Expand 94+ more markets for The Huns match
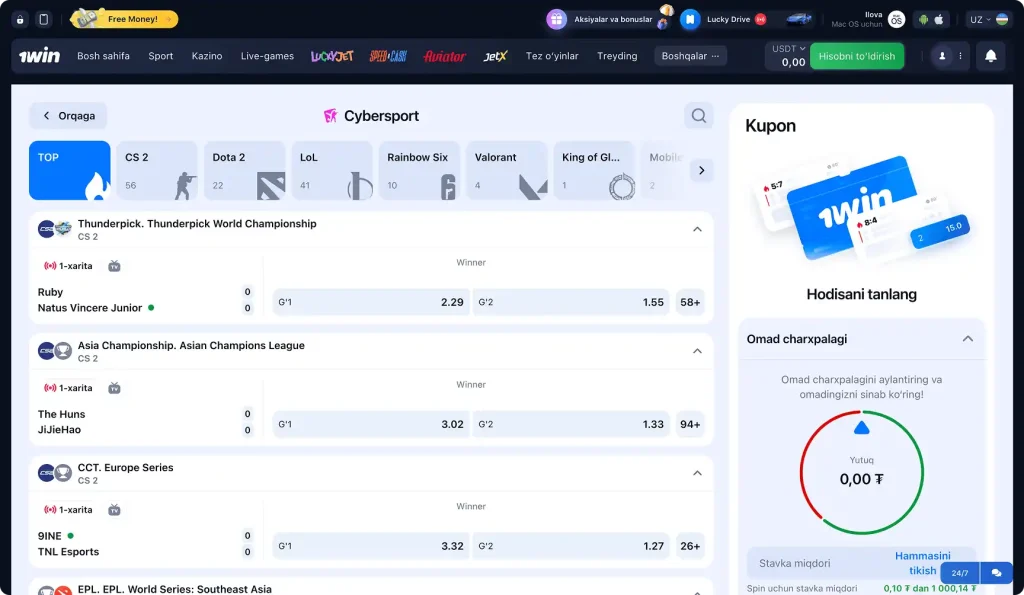Screen dimensions: 1024x595 coord(690,425)
